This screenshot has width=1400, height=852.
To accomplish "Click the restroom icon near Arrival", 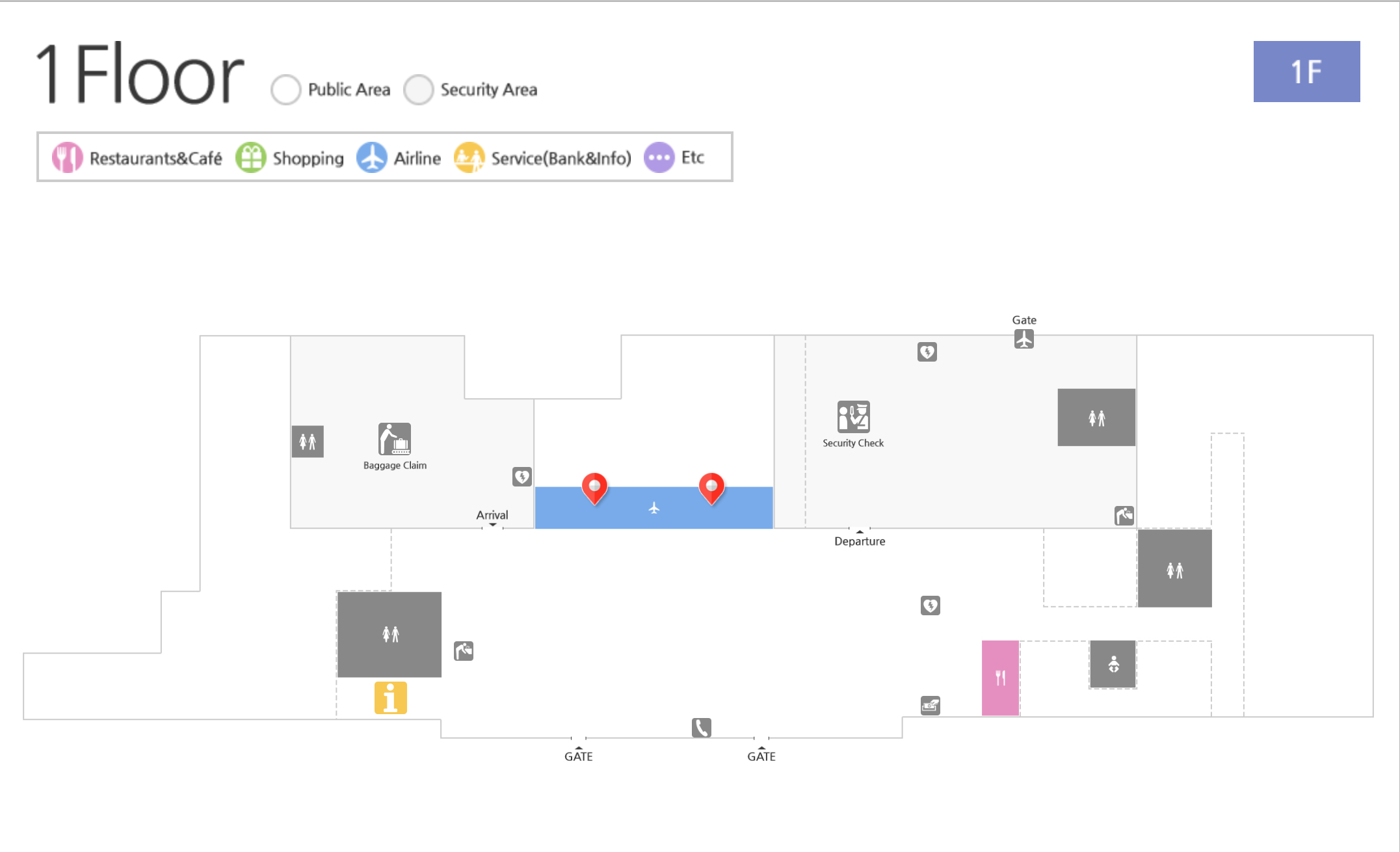I will pos(308,441).
